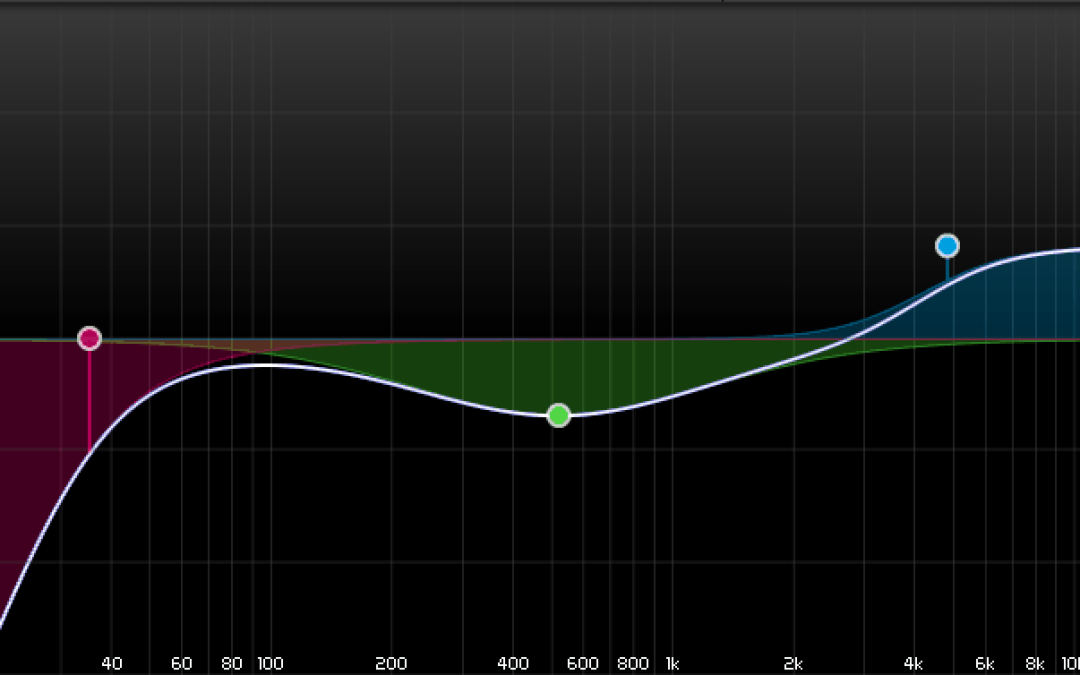Click the 600 frequency axis label
The width and height of the screenshot is (1080, 675).
[x=583, y=664]
